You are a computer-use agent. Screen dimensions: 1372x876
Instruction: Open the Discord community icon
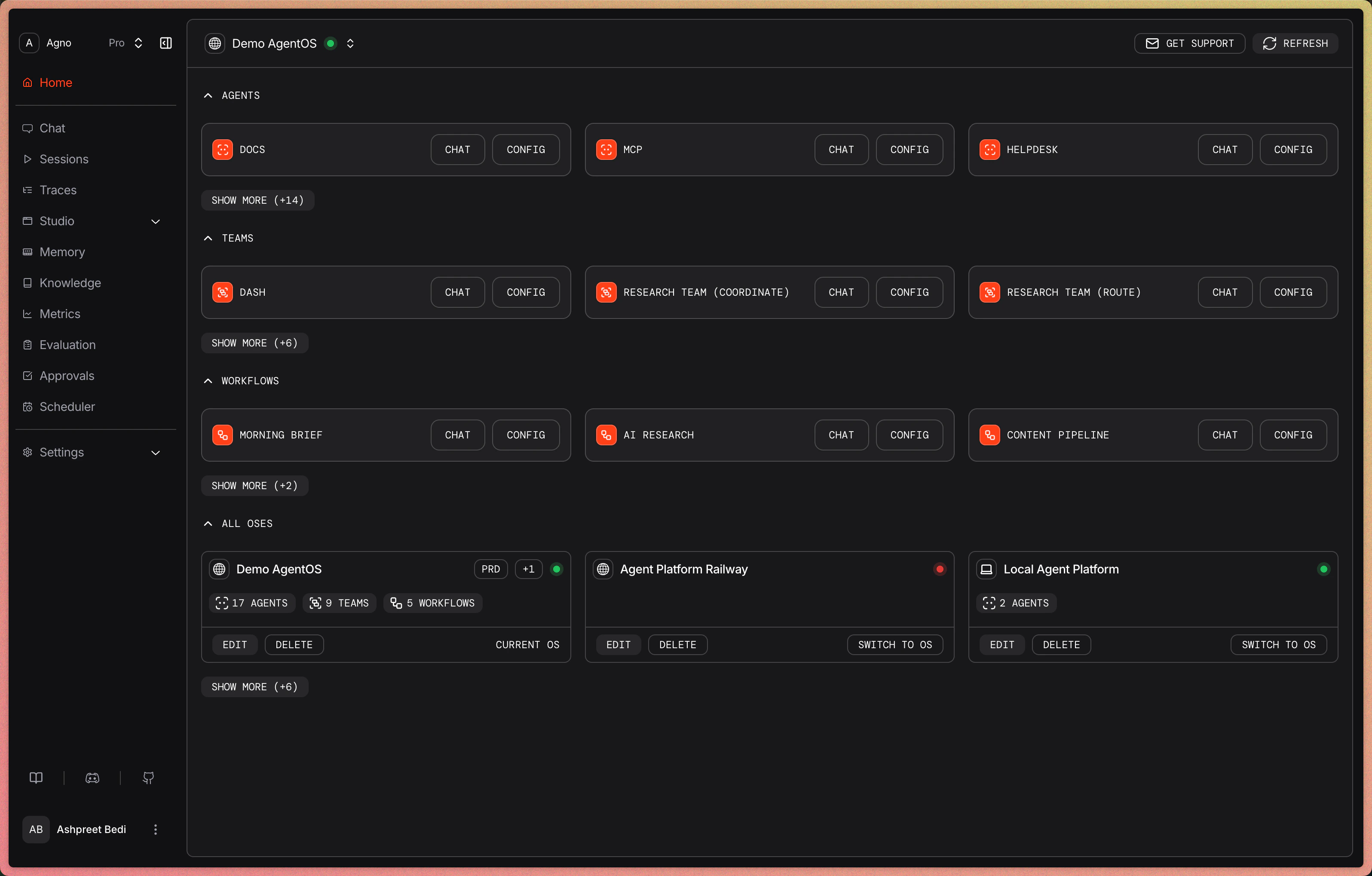pos(92,778)
